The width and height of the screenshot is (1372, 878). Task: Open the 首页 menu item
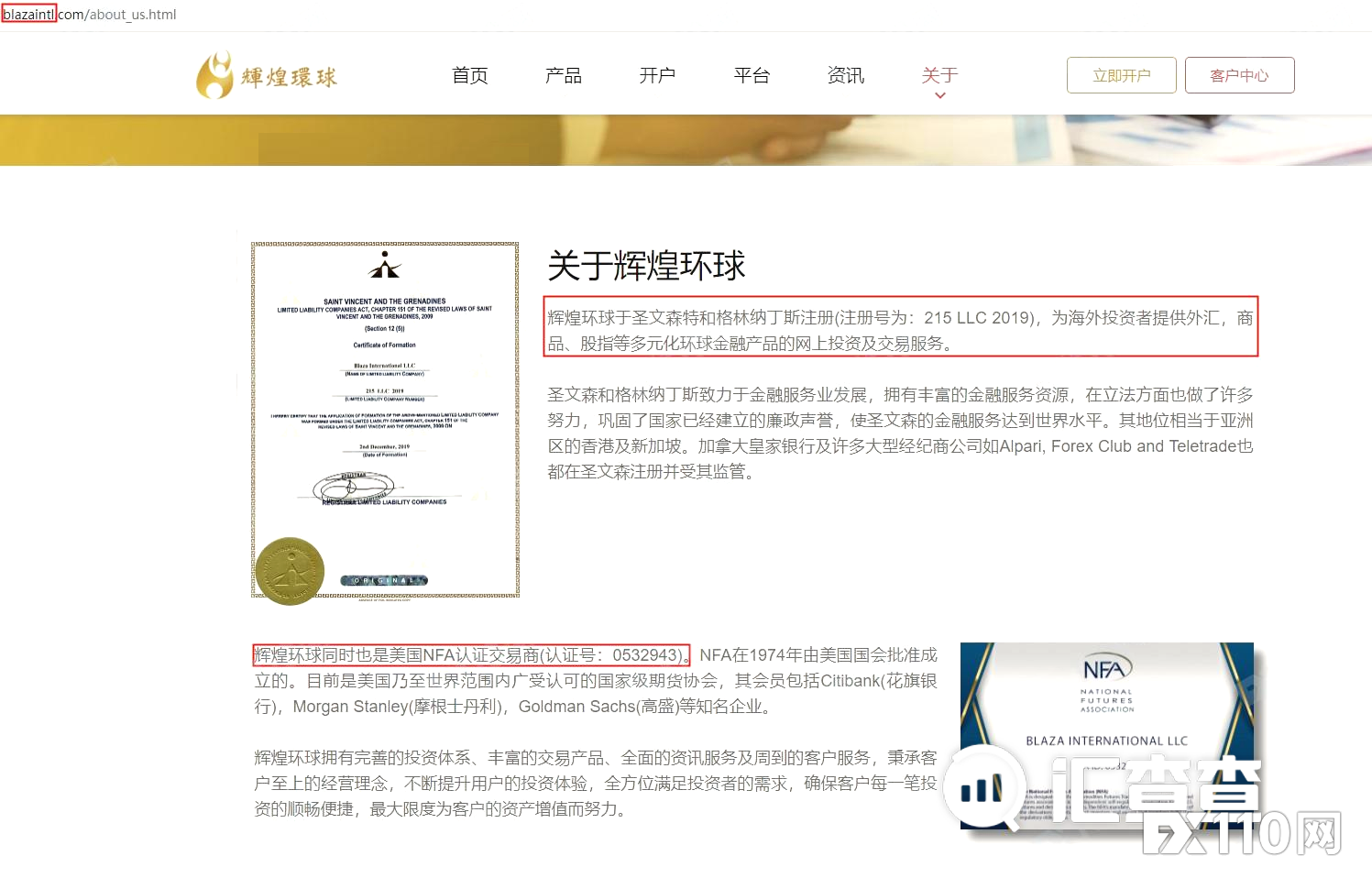pyautogui.click(x=470, y=75)
